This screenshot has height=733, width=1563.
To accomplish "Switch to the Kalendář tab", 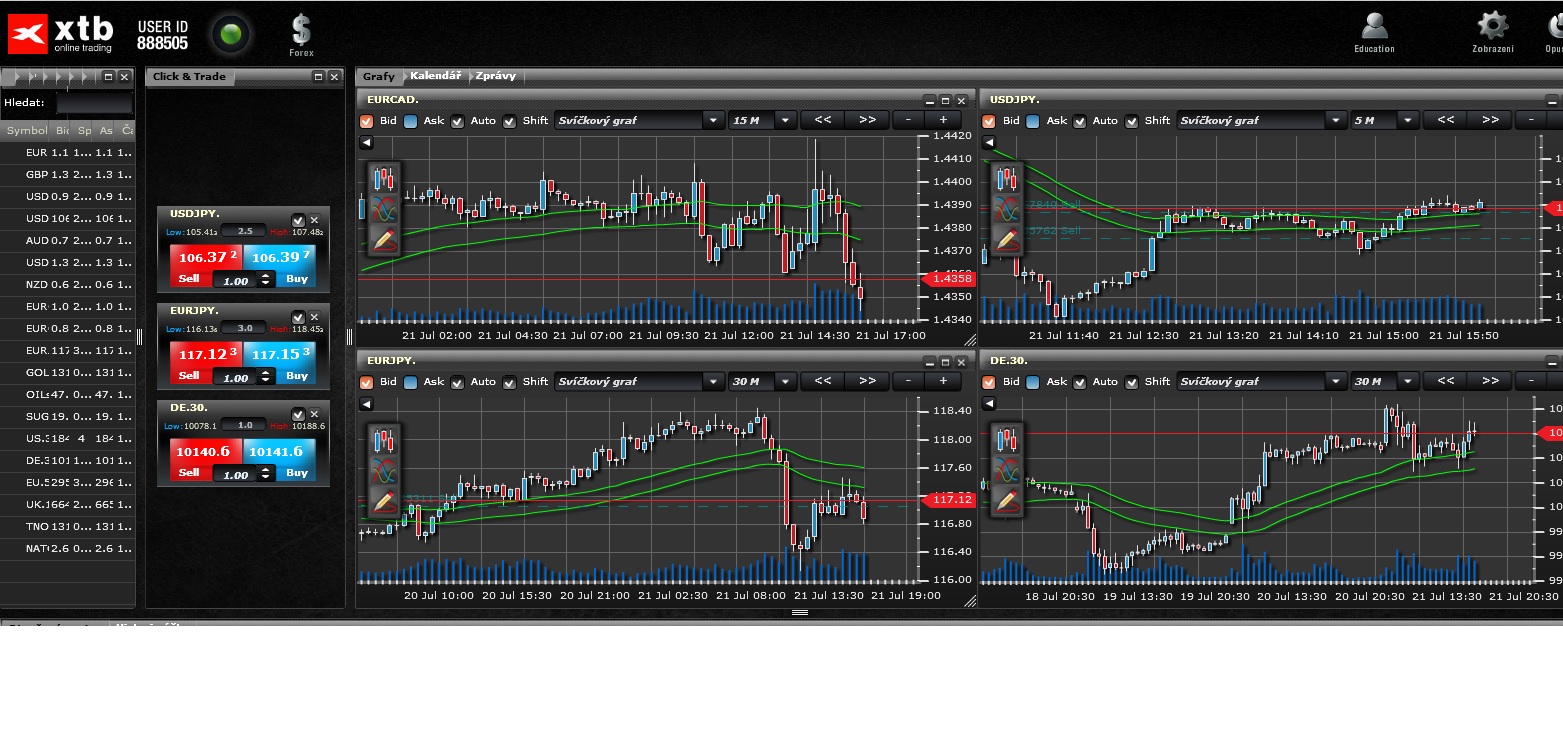I will point(435,76).
